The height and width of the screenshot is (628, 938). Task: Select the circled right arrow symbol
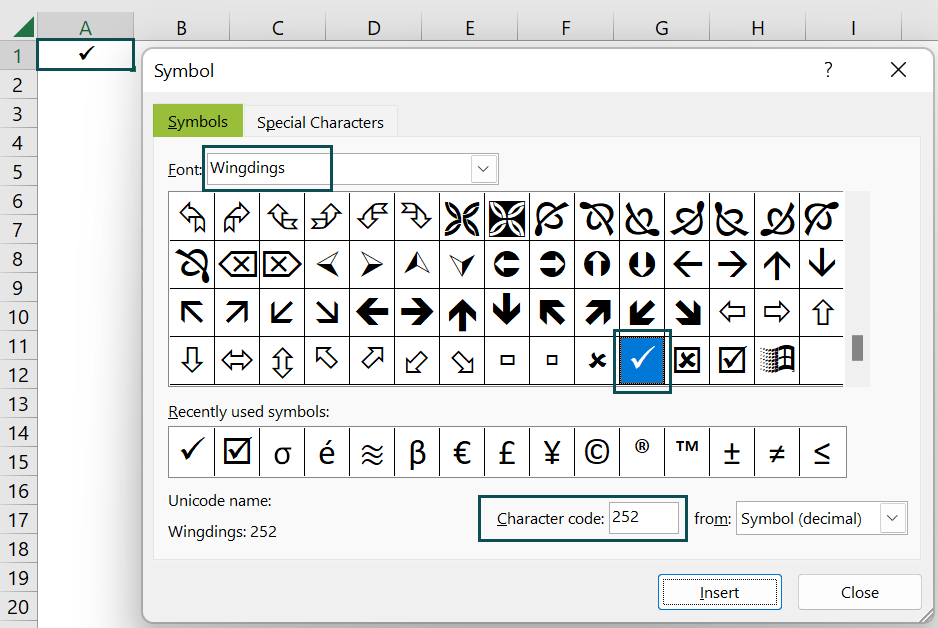click(552, 264)
